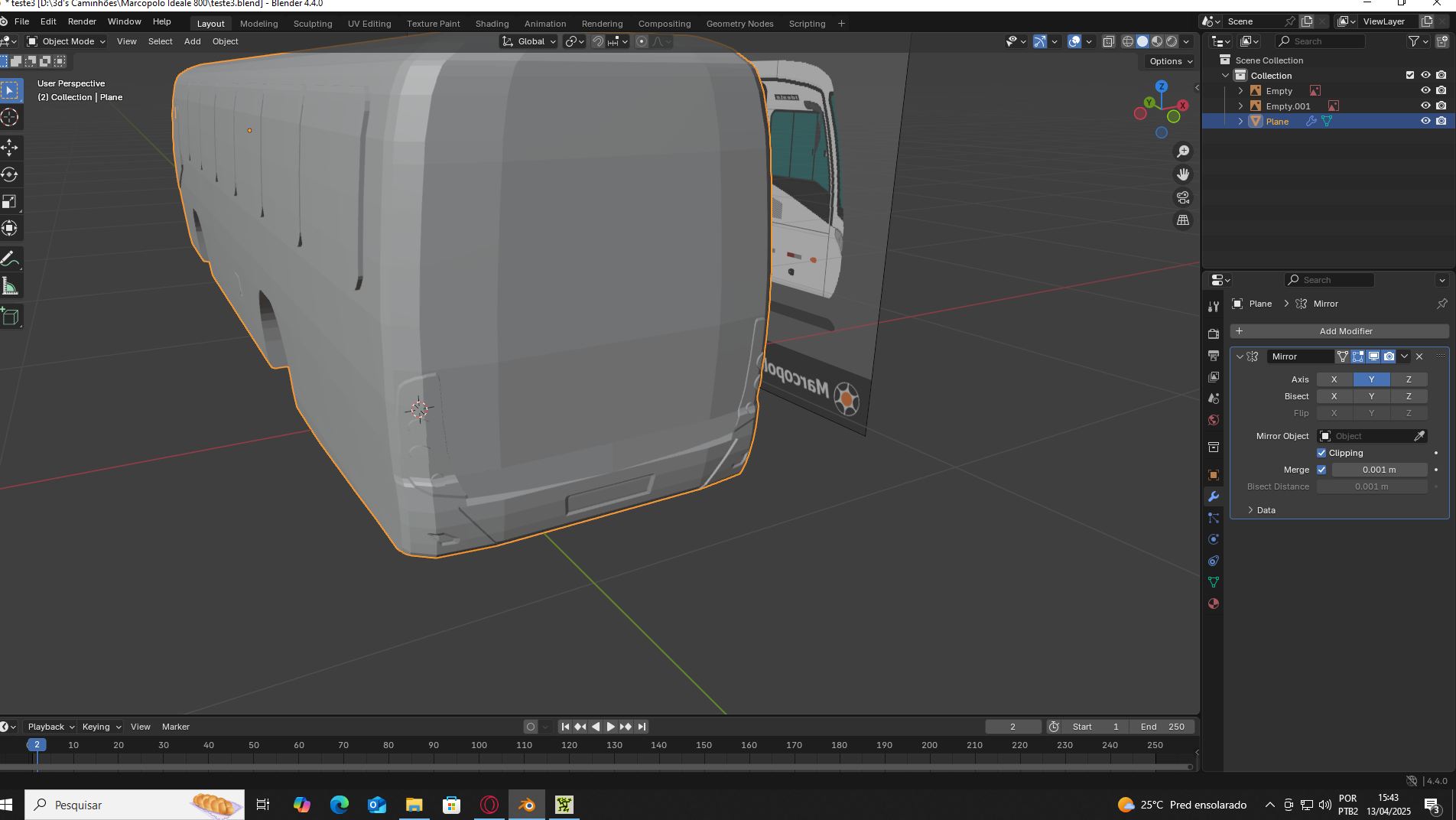Click the pan view hand gizmo
The width and height of the screenshot is (1456, 820).
point(1183,174)
